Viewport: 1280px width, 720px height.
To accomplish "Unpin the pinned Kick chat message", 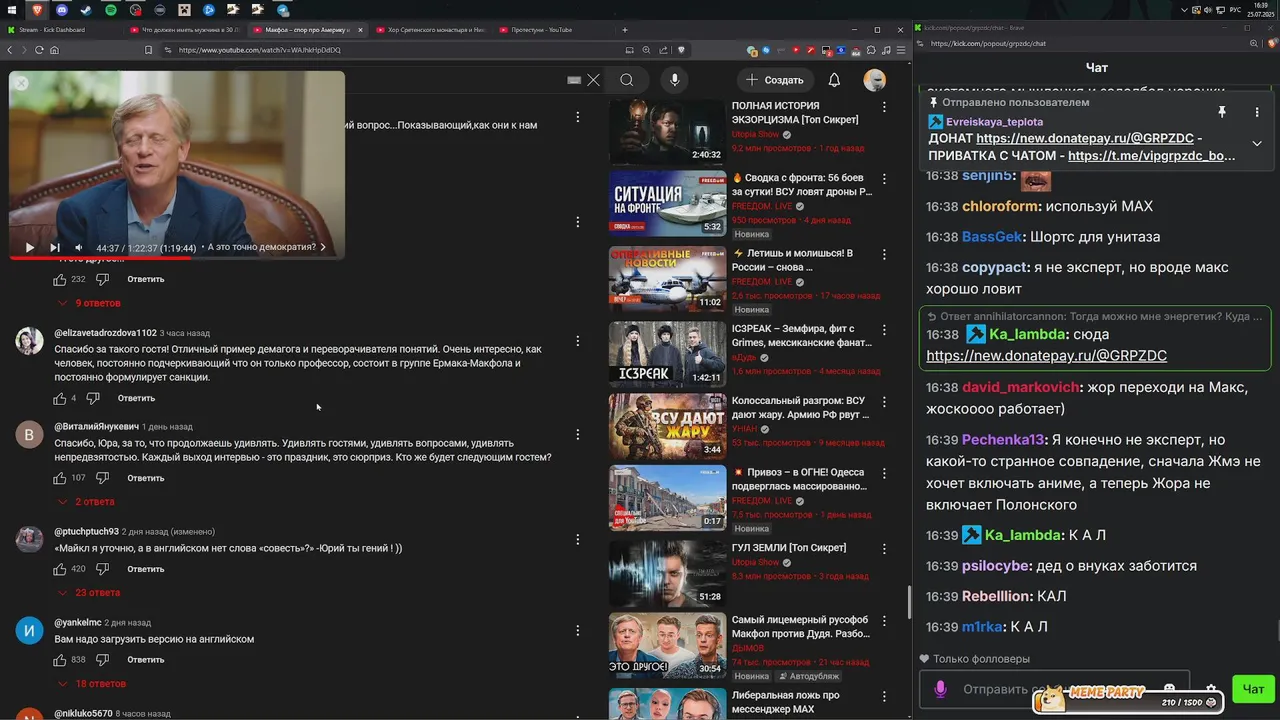I will (1221, 112).
